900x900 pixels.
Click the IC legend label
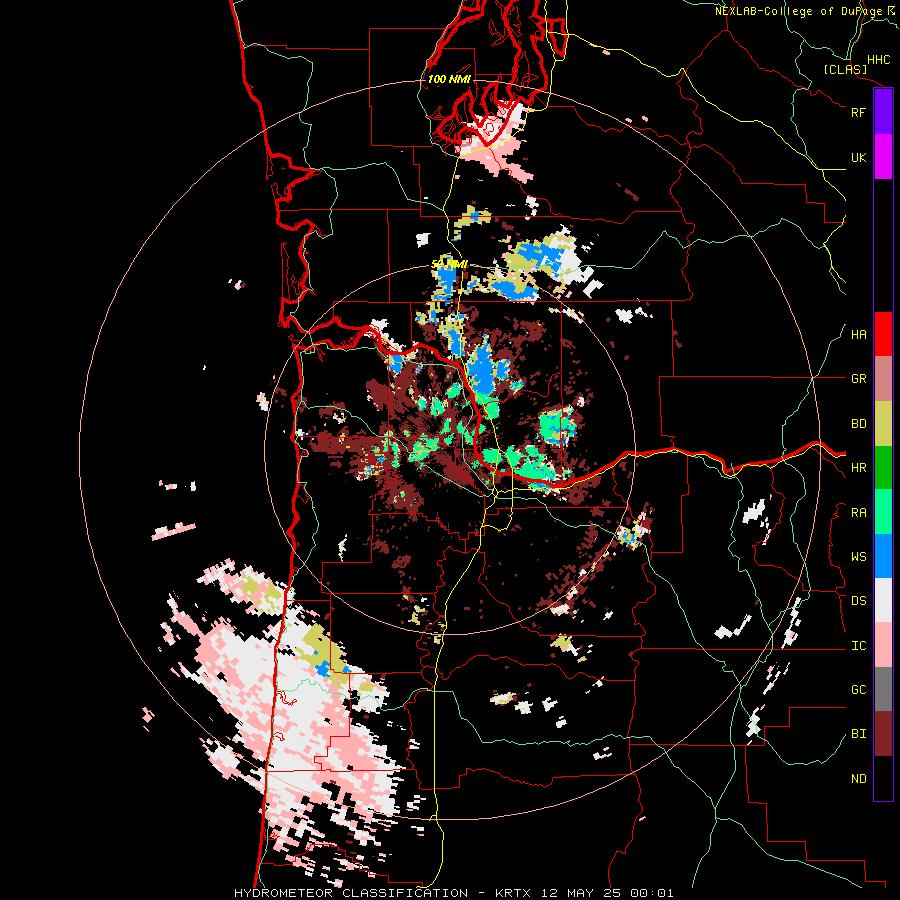858,646
